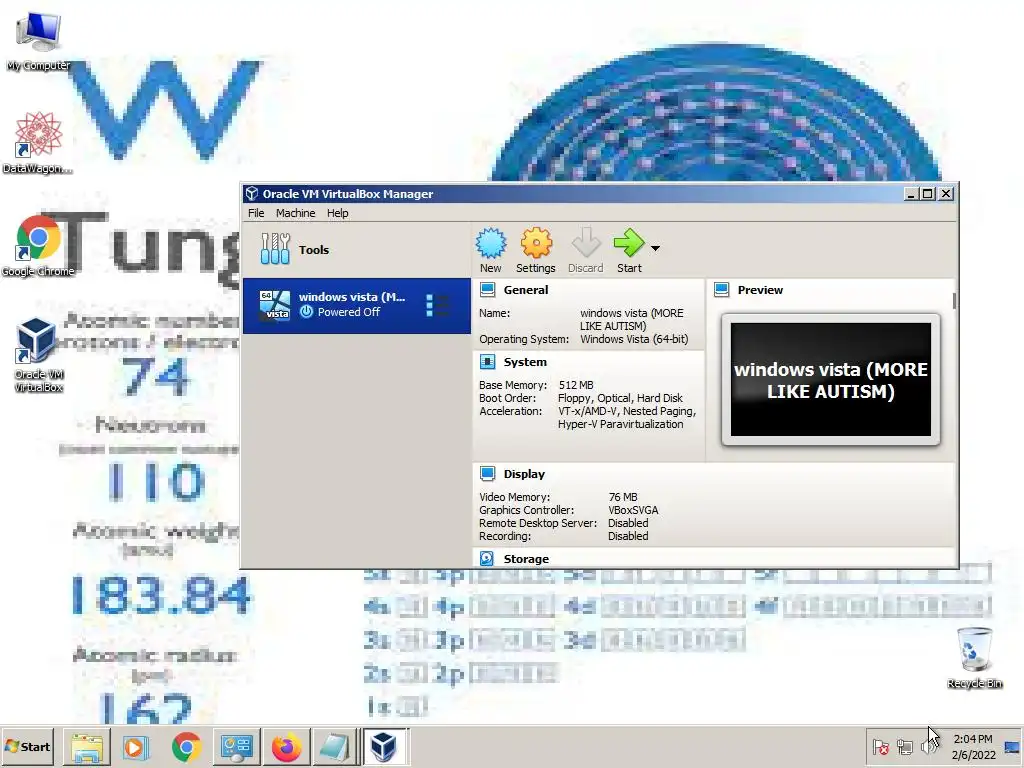Open the Help menu
The width and height of the screenshot is (1024, 768).
click(x=338, y=213)
